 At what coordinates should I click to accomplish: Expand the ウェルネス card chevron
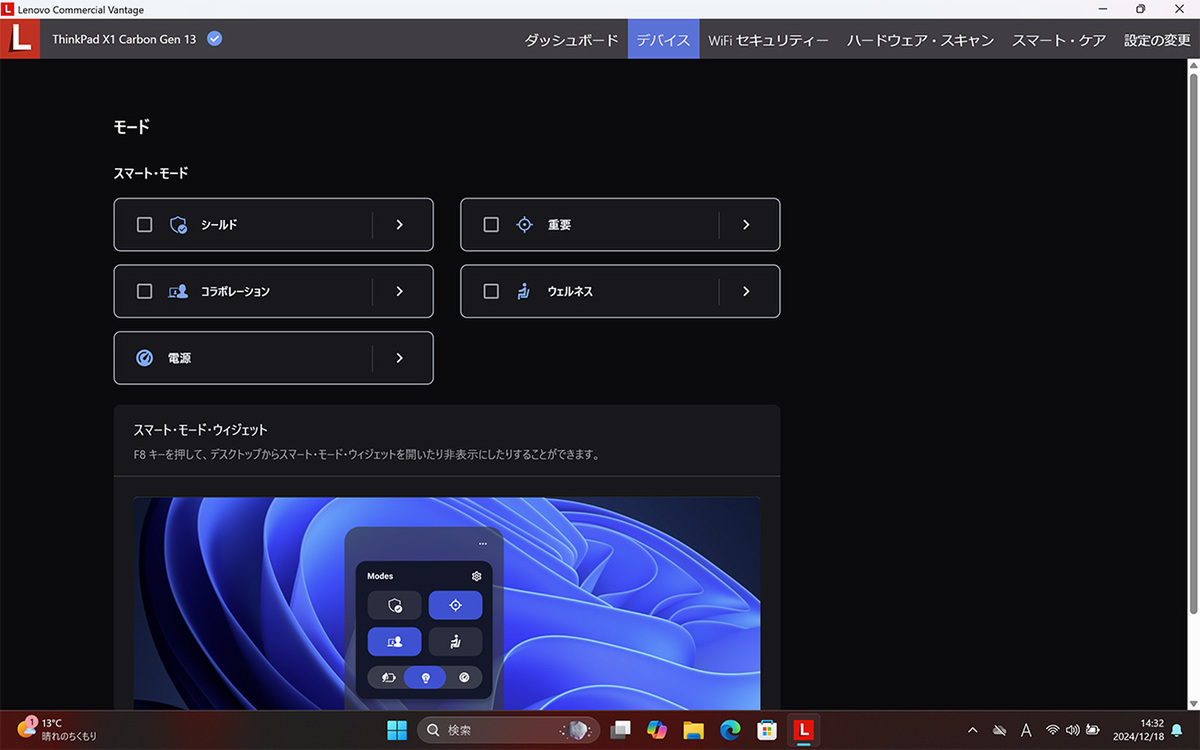tap(746, 291)
